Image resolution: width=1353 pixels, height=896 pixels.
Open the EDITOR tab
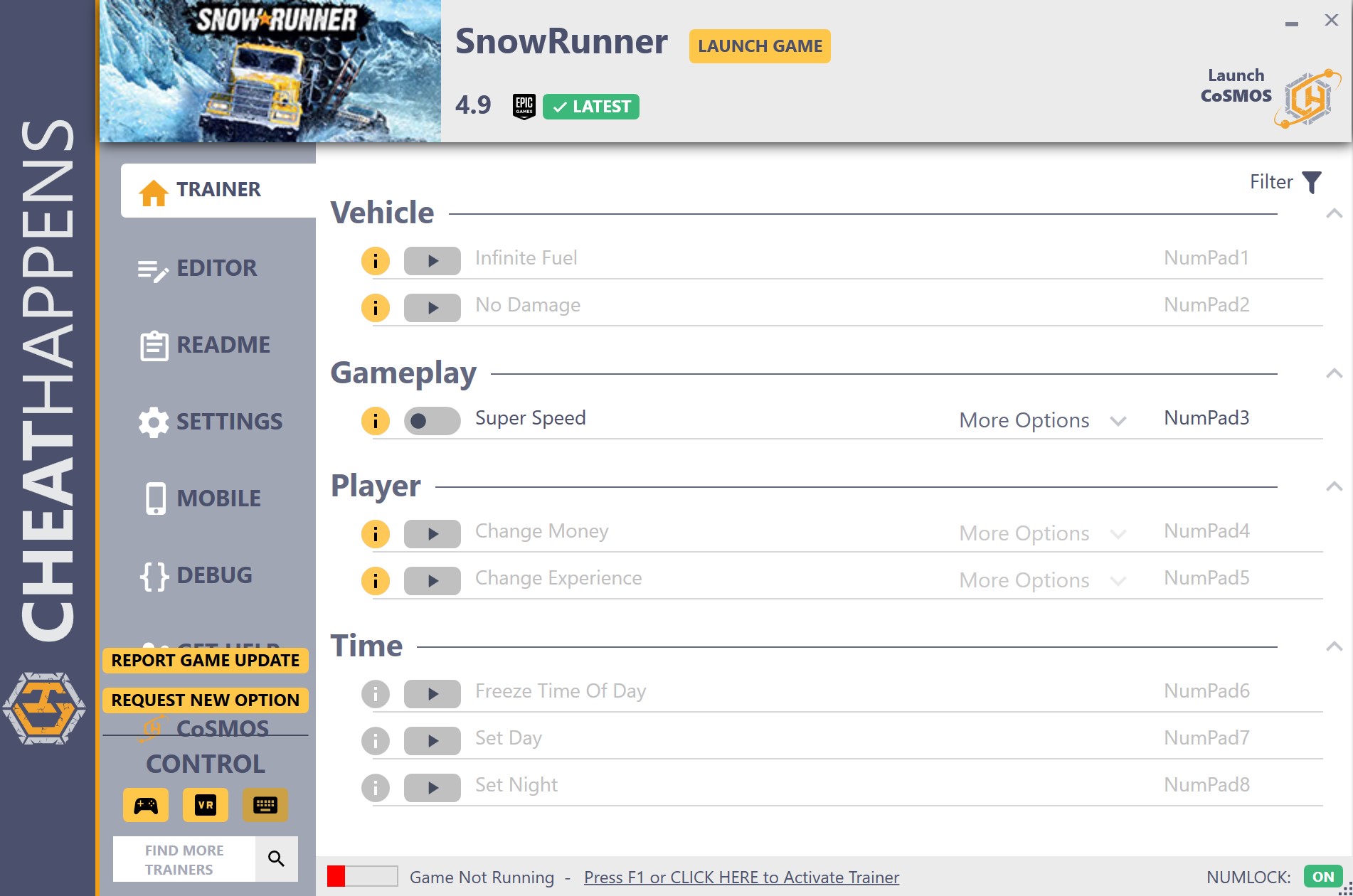[x=198, y=269]
